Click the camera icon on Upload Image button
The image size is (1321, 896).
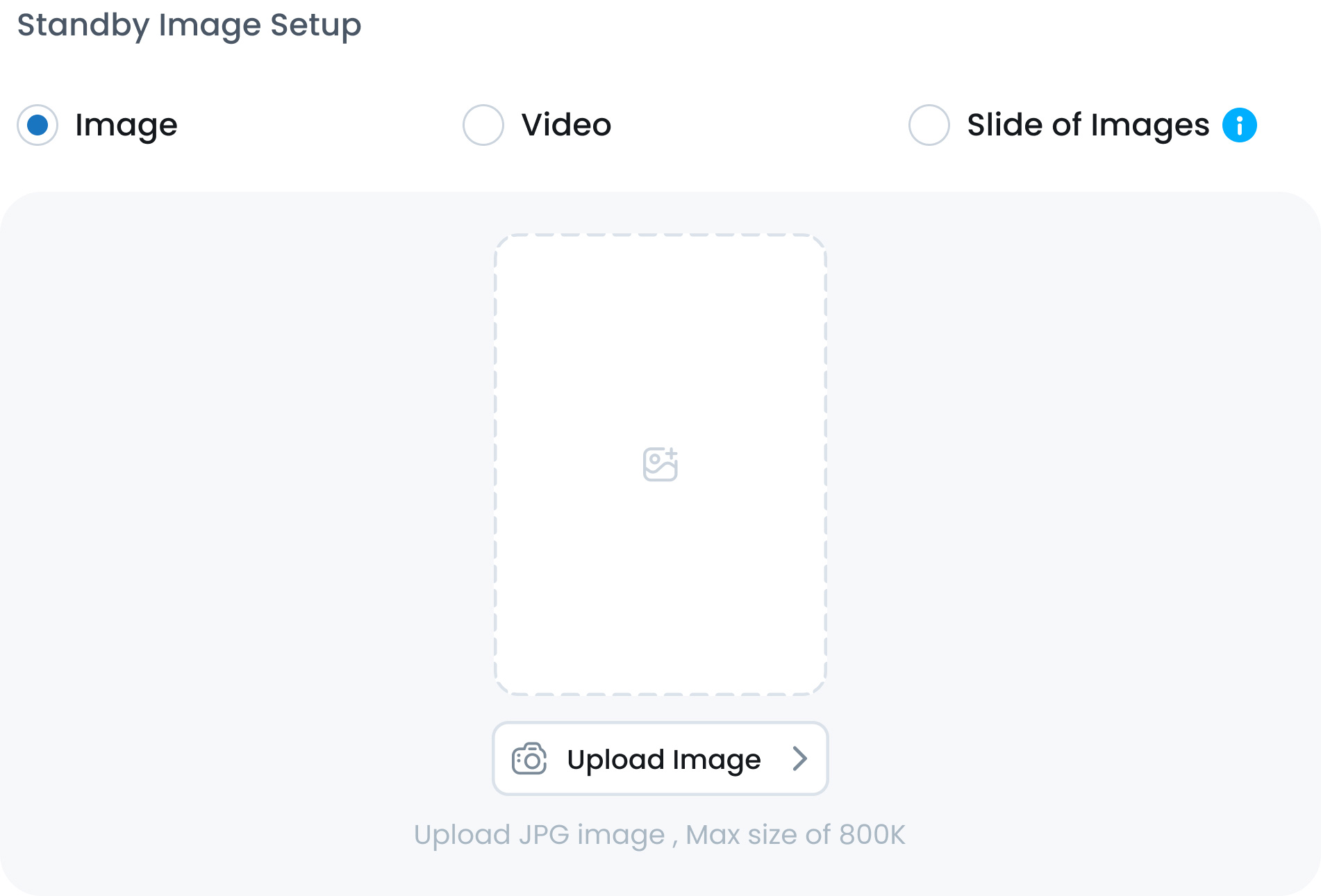coord(529,758)
